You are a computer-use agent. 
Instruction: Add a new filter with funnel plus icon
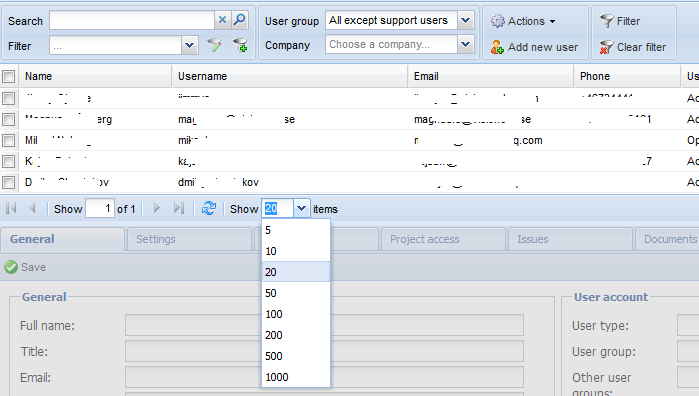coord(240,45)
